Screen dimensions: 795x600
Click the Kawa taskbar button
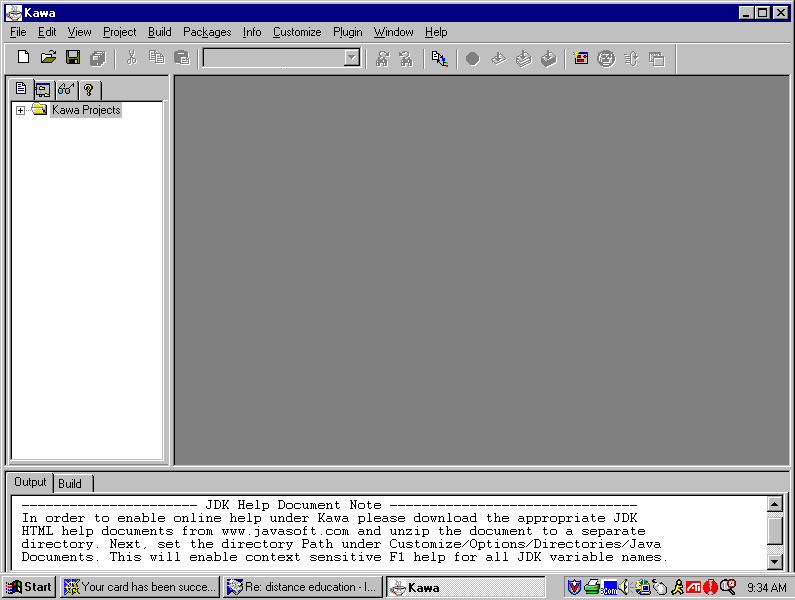(465, 587)
